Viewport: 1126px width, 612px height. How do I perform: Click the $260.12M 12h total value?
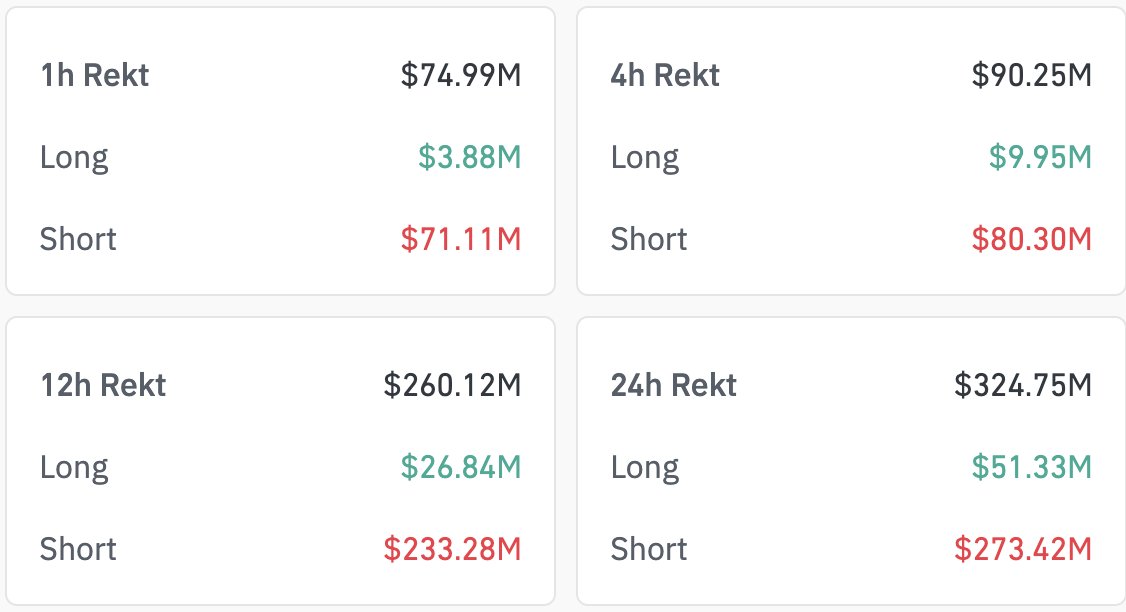coord(452,385)
